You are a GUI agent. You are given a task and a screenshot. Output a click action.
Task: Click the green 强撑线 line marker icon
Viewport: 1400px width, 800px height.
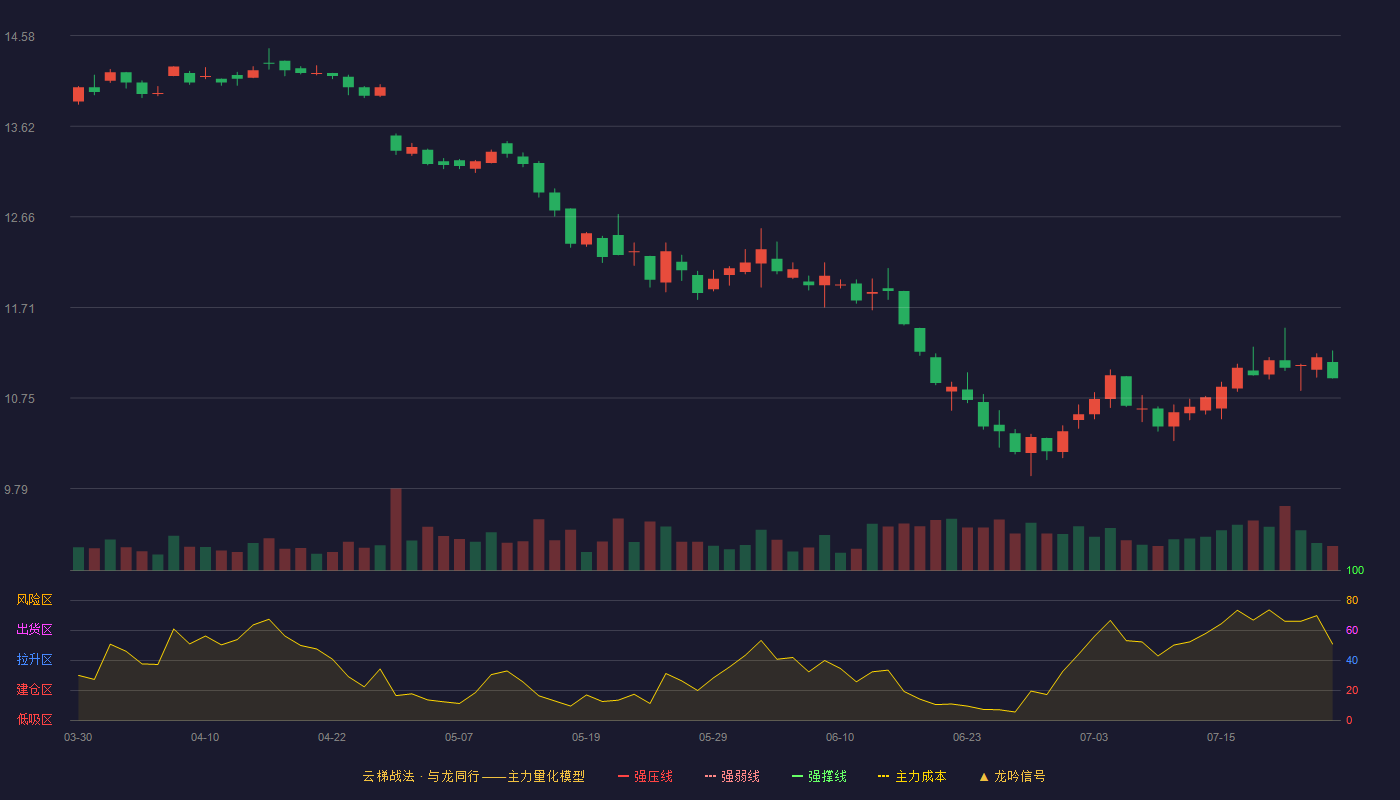(798, 776)
